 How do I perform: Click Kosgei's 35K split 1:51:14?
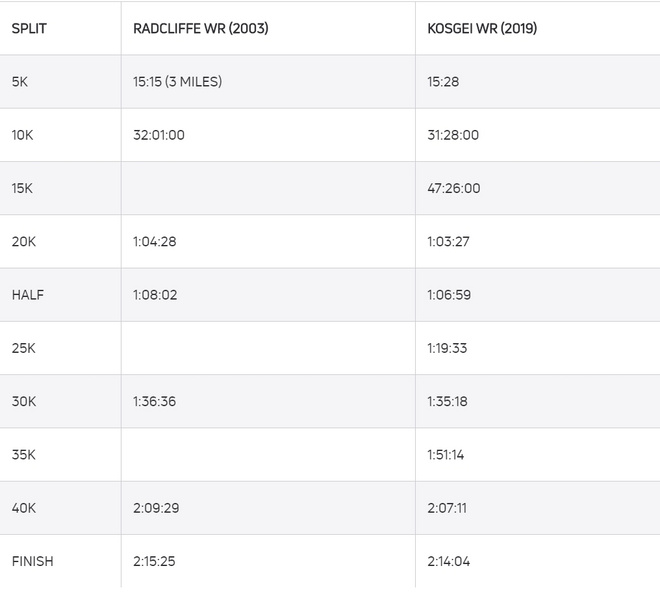click(x=446, y=455)
